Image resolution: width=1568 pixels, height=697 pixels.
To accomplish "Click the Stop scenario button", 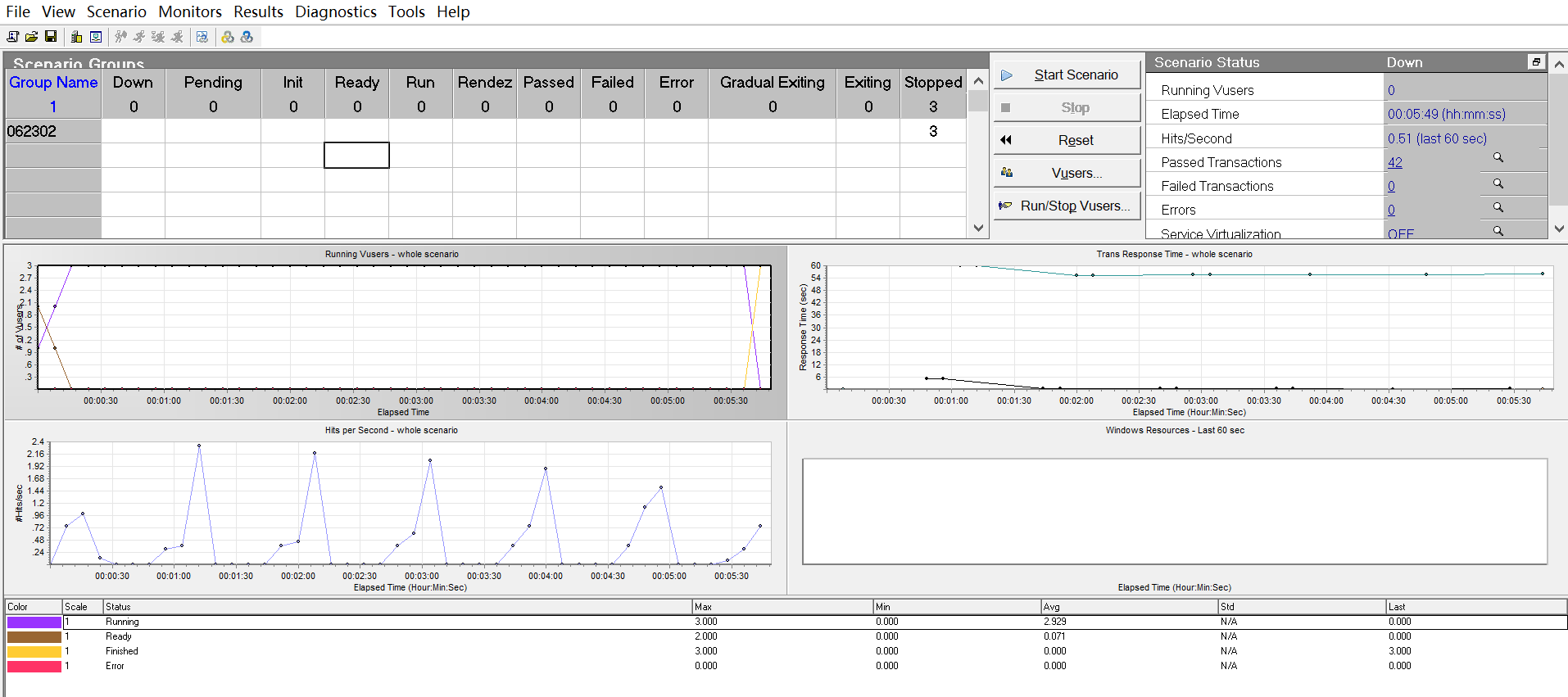I will click(x=1067, y=107).
